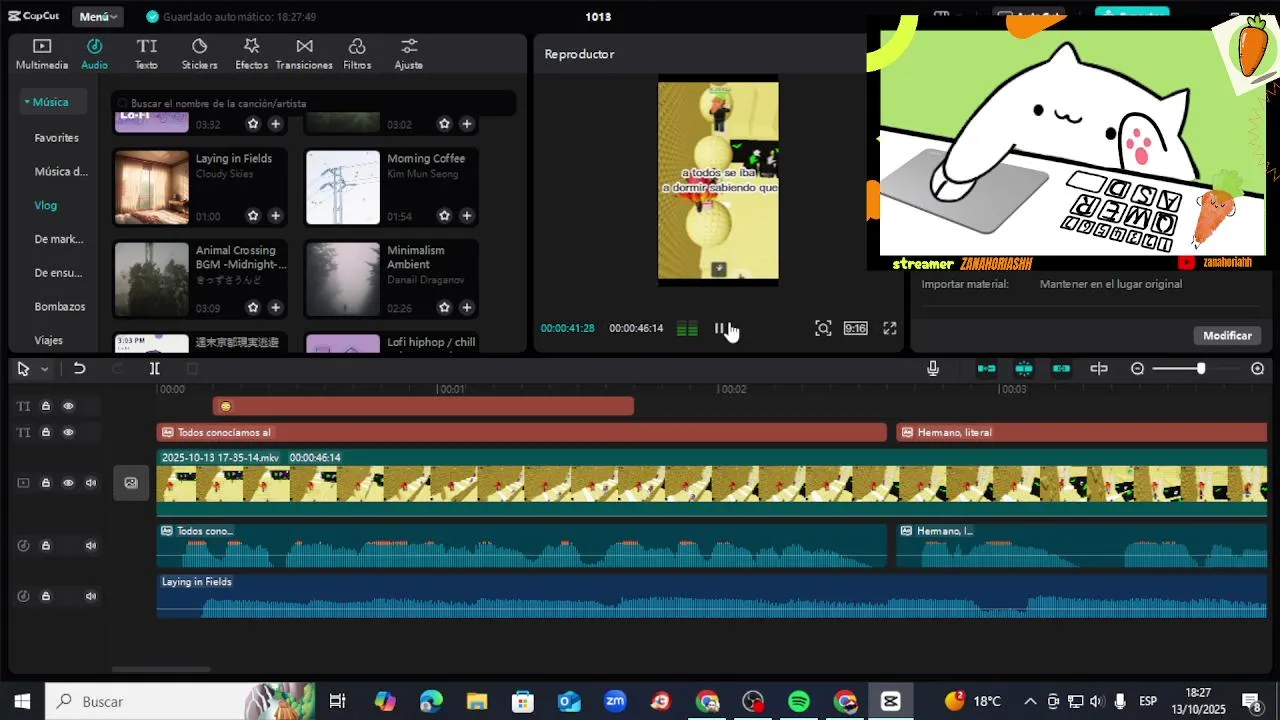The height and width of the screenshot is (720, 1280).
Task: Add Animal Crossing BGM to timeline
Action: pyautogui.click(x=275, y=307)
